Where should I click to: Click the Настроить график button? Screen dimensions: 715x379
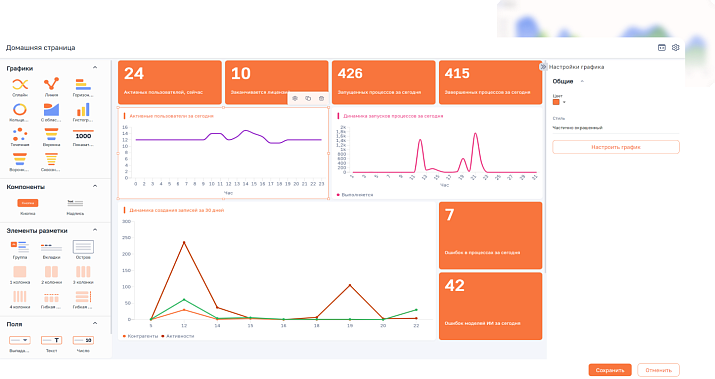(616, 147)
